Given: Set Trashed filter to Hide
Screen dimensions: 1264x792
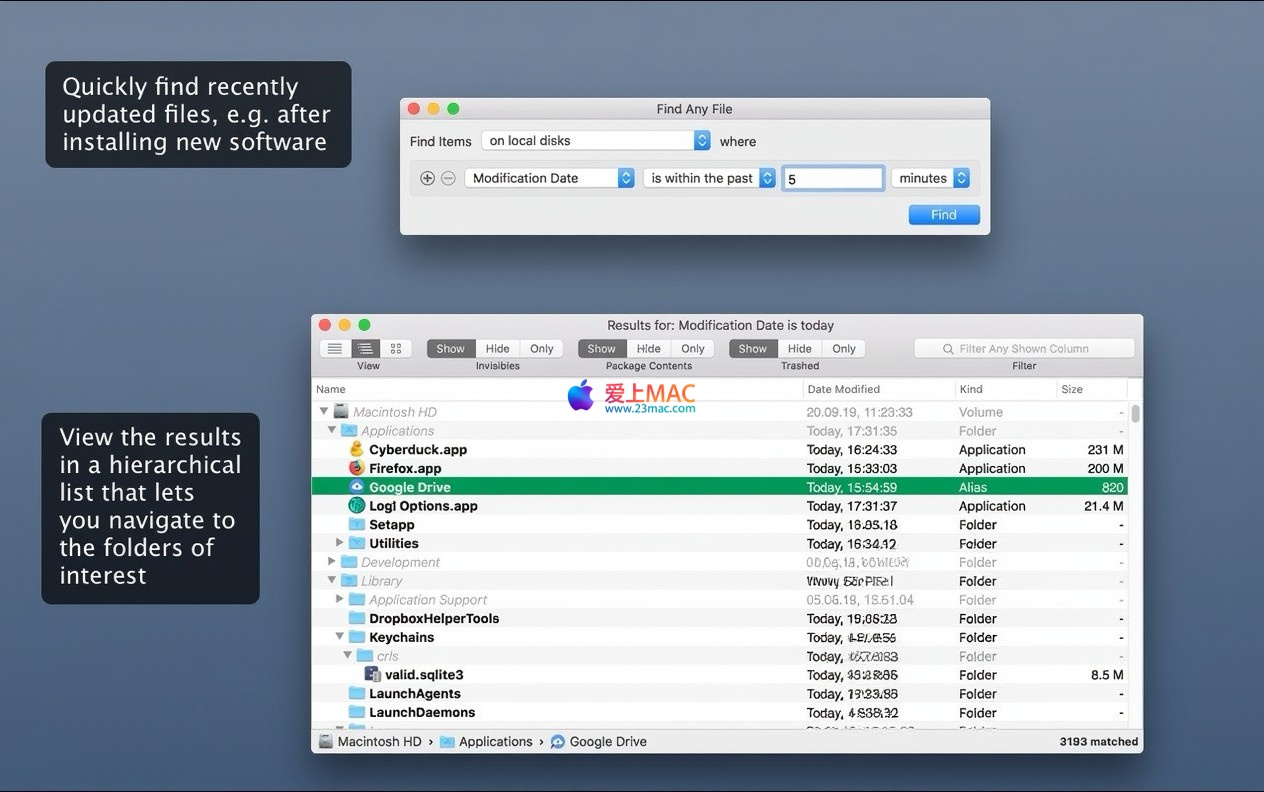Looking at the screenshot, I should coord(799,349).
